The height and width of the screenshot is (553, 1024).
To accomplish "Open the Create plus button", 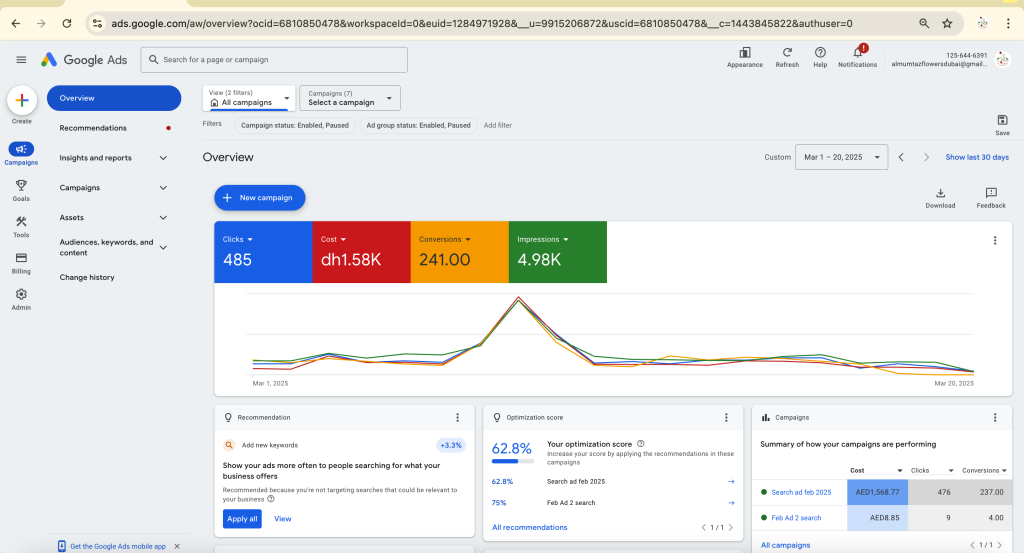I will click(x=22, y=101).
